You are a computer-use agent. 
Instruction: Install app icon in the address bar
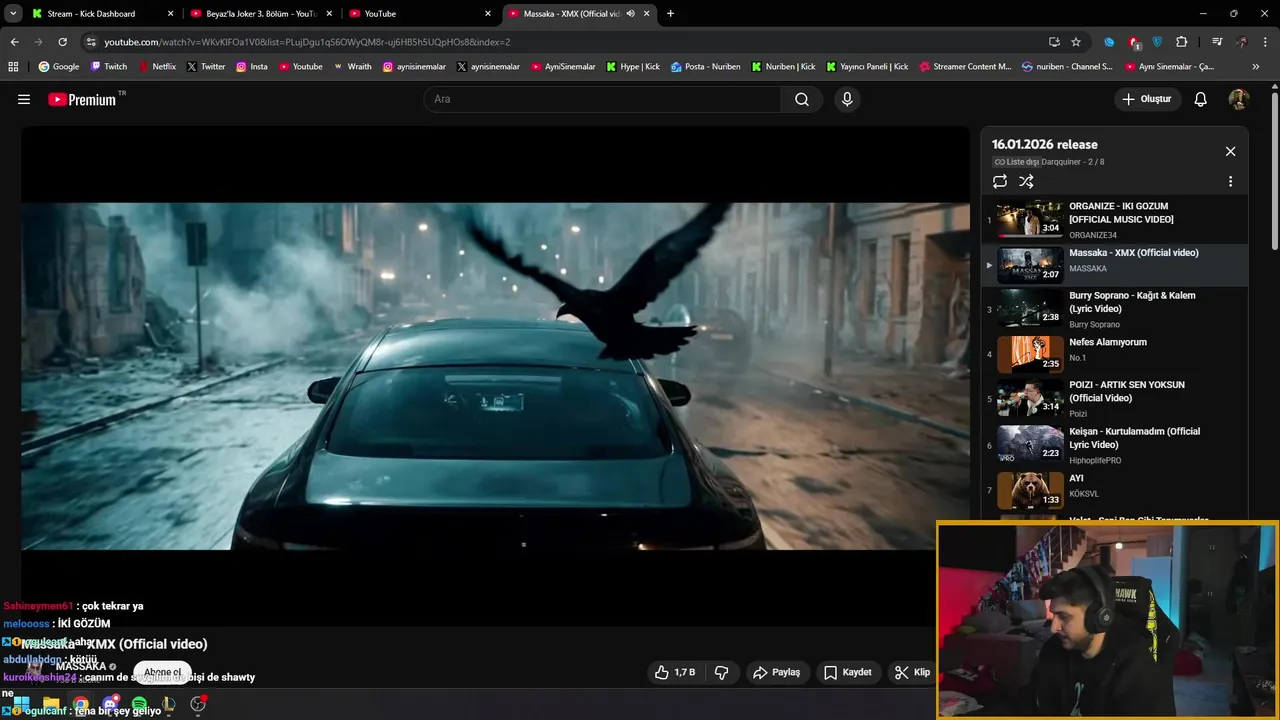1054,42
